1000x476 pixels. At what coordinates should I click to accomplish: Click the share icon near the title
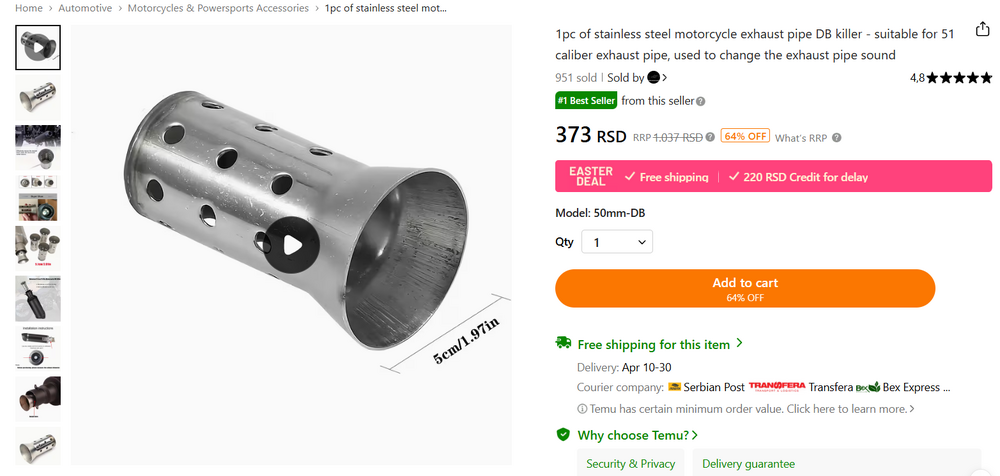982,30
